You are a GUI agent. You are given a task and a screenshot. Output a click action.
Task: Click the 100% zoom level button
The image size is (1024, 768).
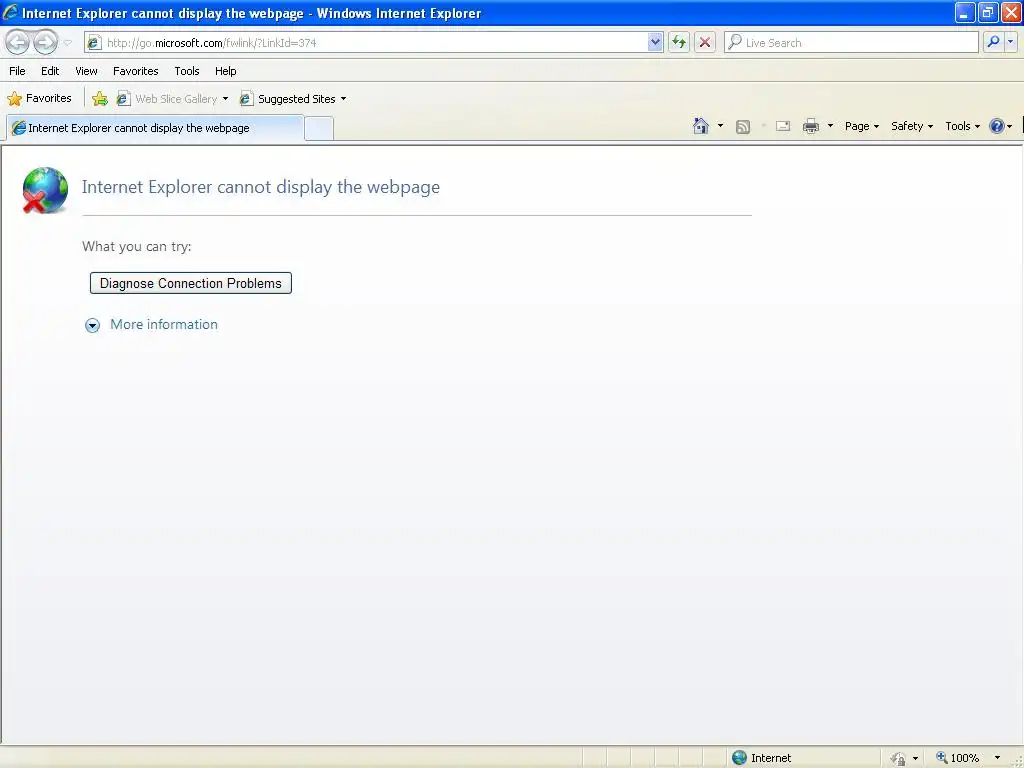click(x=957, y=758)
